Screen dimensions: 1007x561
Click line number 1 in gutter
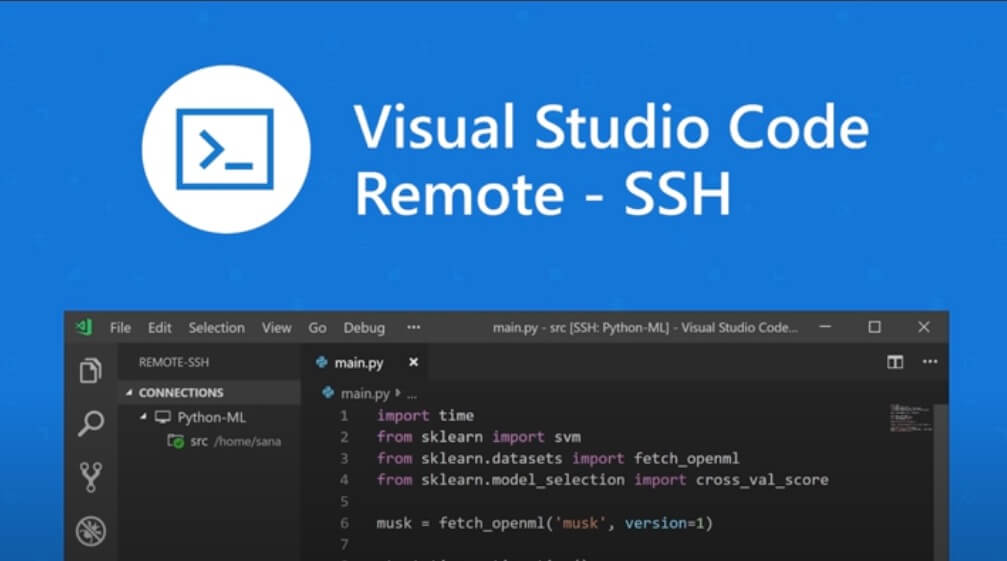tap(344, 416)
